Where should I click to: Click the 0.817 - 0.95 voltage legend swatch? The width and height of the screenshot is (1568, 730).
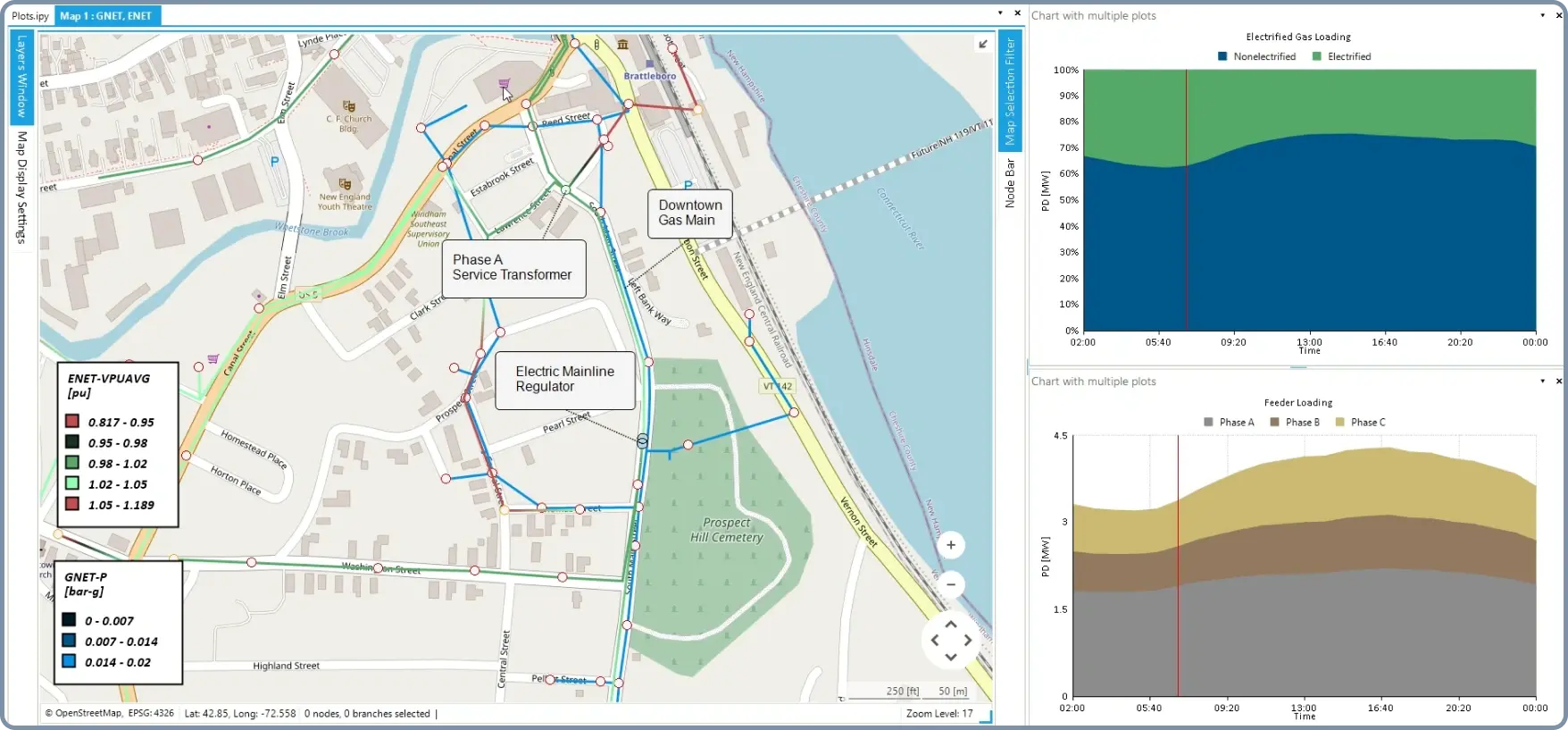[x=72, y=422]
